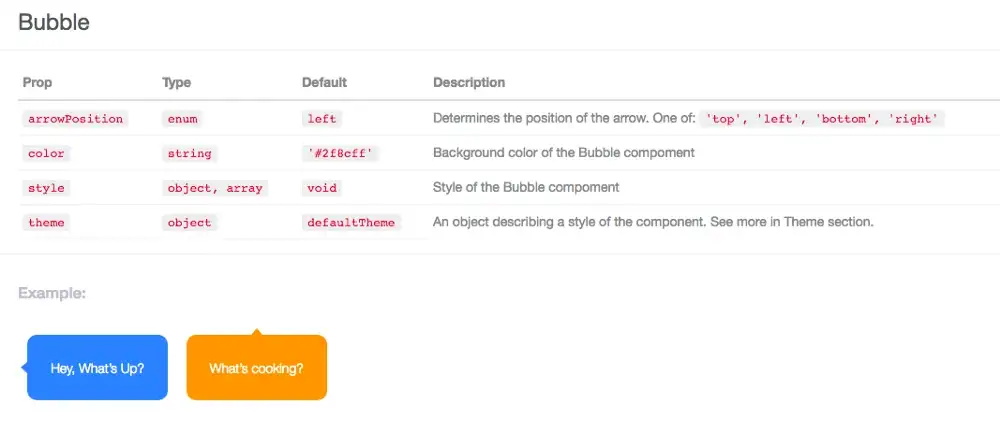Image resolution: width=1000 pixels, height=432 pixels.
Task: Click the 'left' default value tag
Action: pyautogui.click(x=322, y=118)
